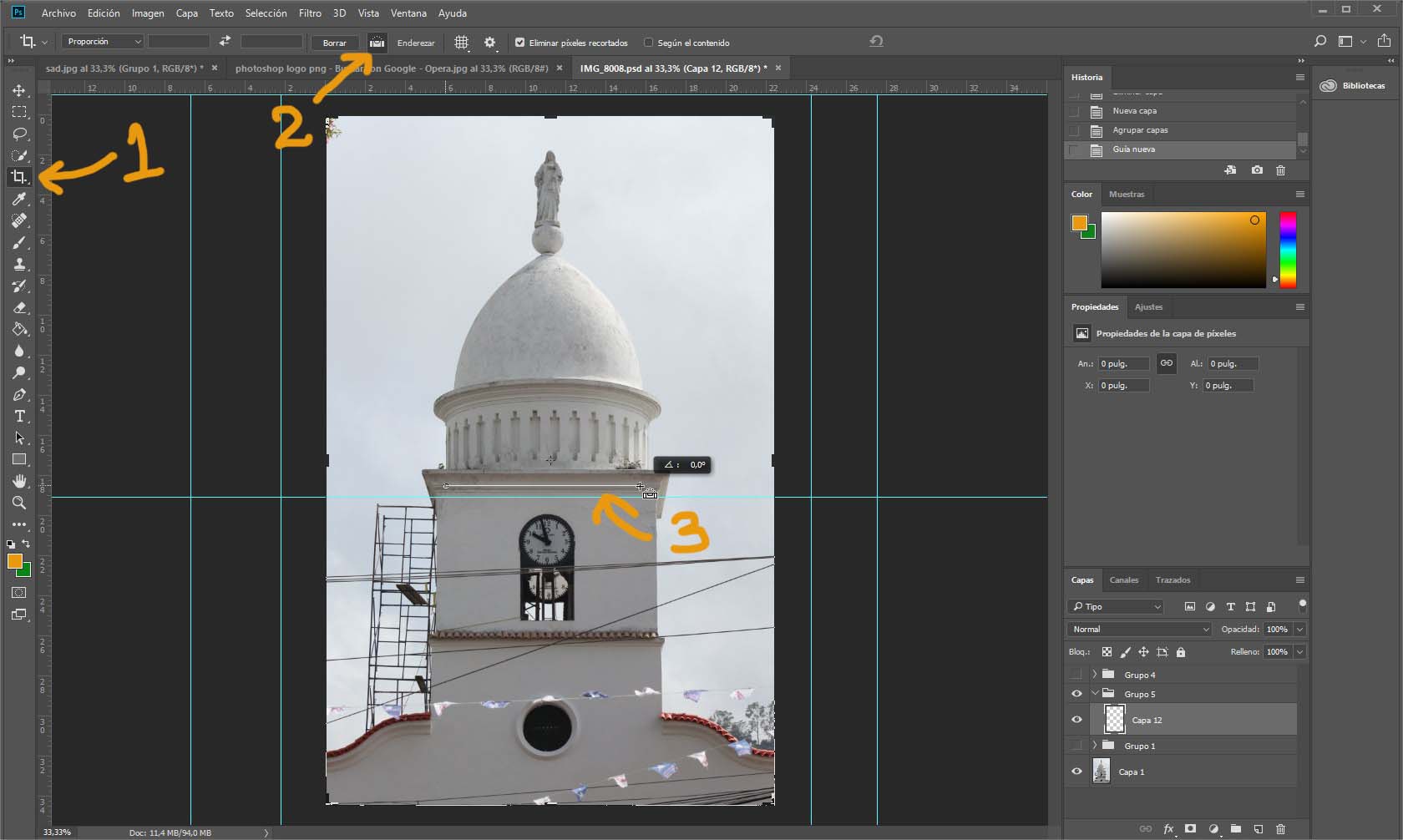Select the Brush tool
This screenshot has width=1403, height=840.
(18, 242)
